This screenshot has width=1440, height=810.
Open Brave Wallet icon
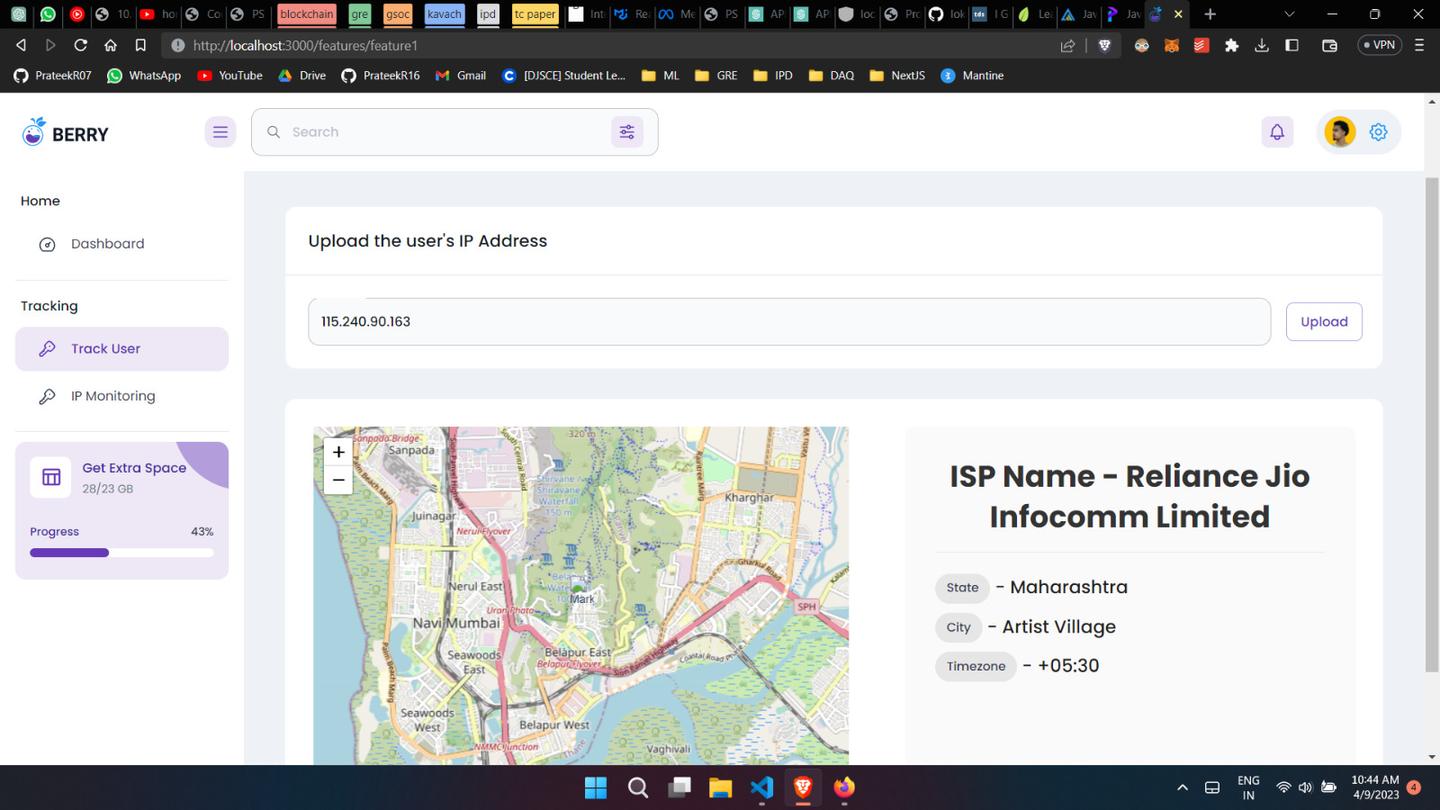[x=1330, y=45]
